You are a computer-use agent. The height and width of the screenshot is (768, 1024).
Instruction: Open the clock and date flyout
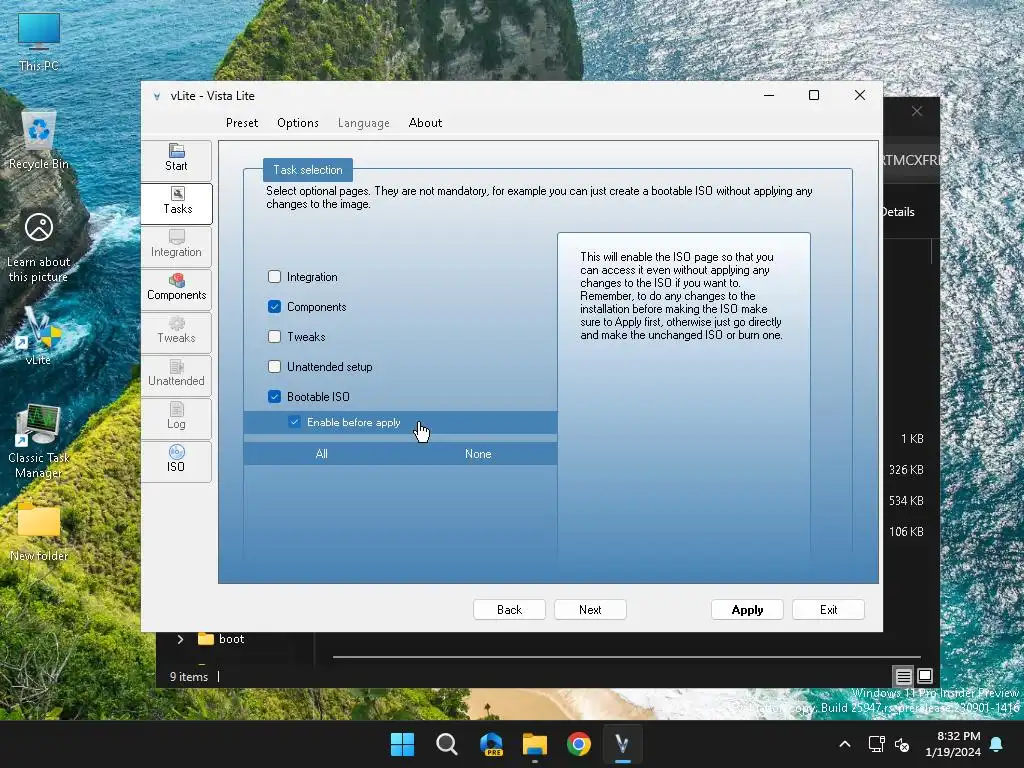pos(953,744)
